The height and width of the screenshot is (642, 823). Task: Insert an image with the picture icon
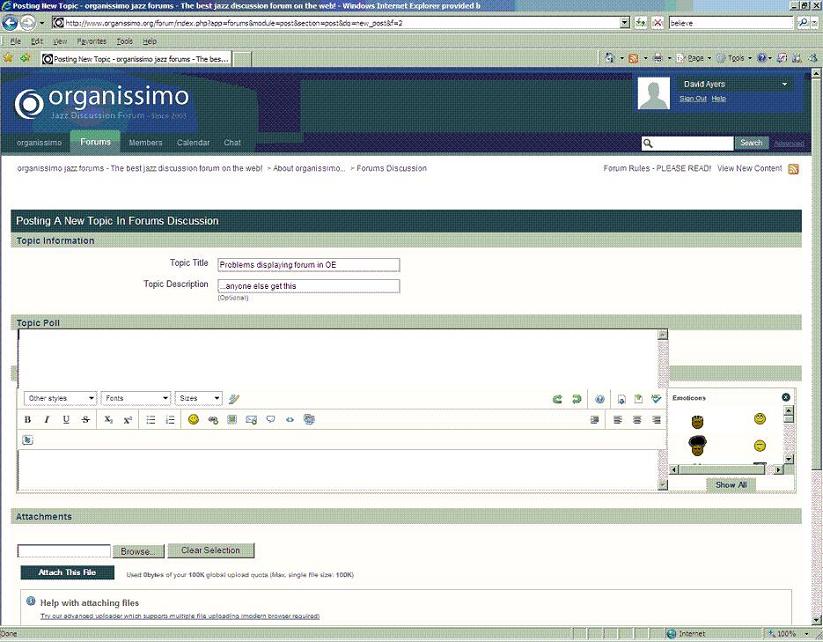[232, 419]
